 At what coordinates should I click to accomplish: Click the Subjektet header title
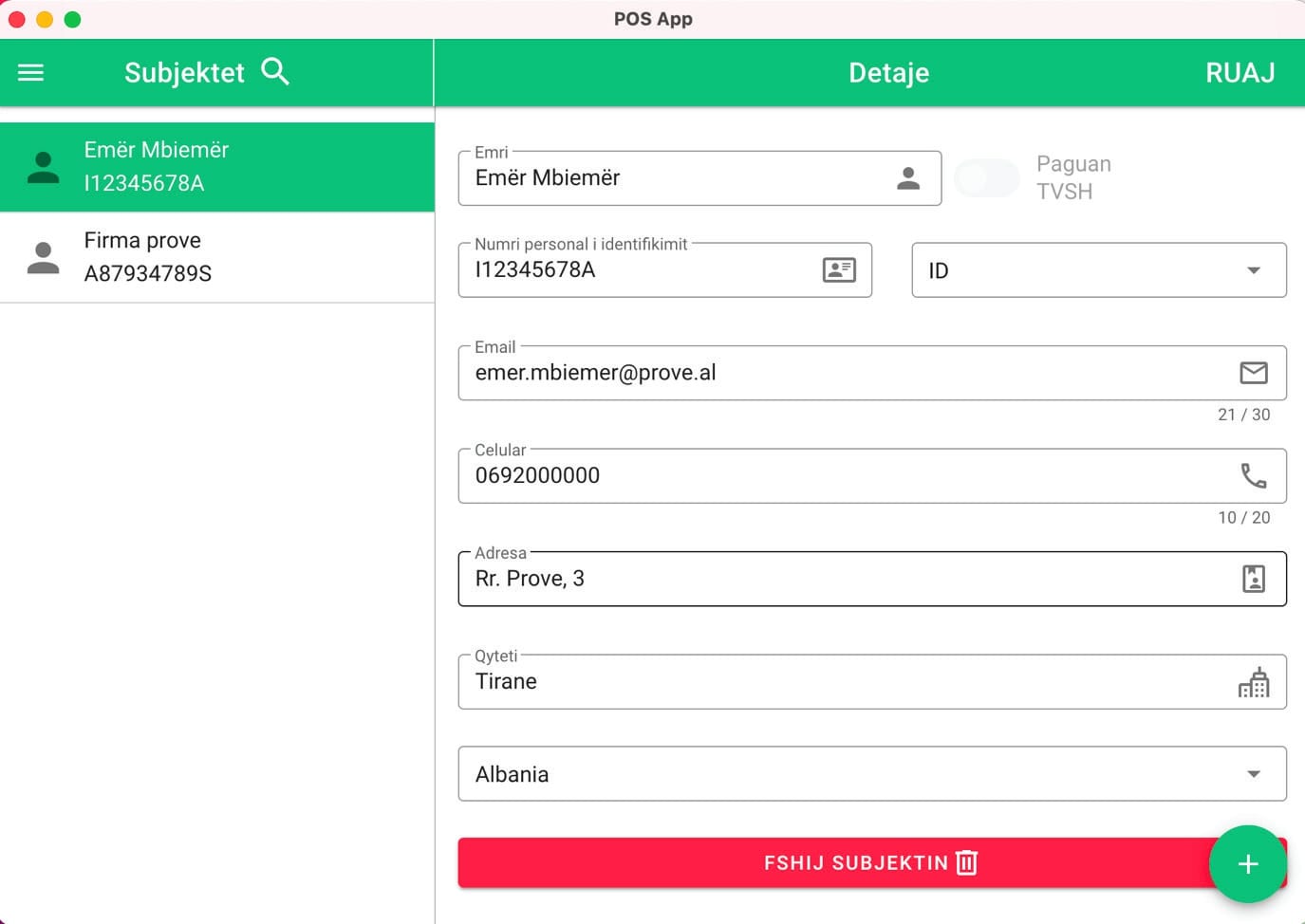coord(184,73)
